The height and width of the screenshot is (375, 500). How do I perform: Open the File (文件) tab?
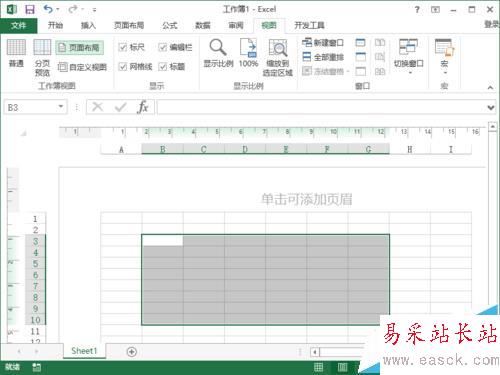19,25
